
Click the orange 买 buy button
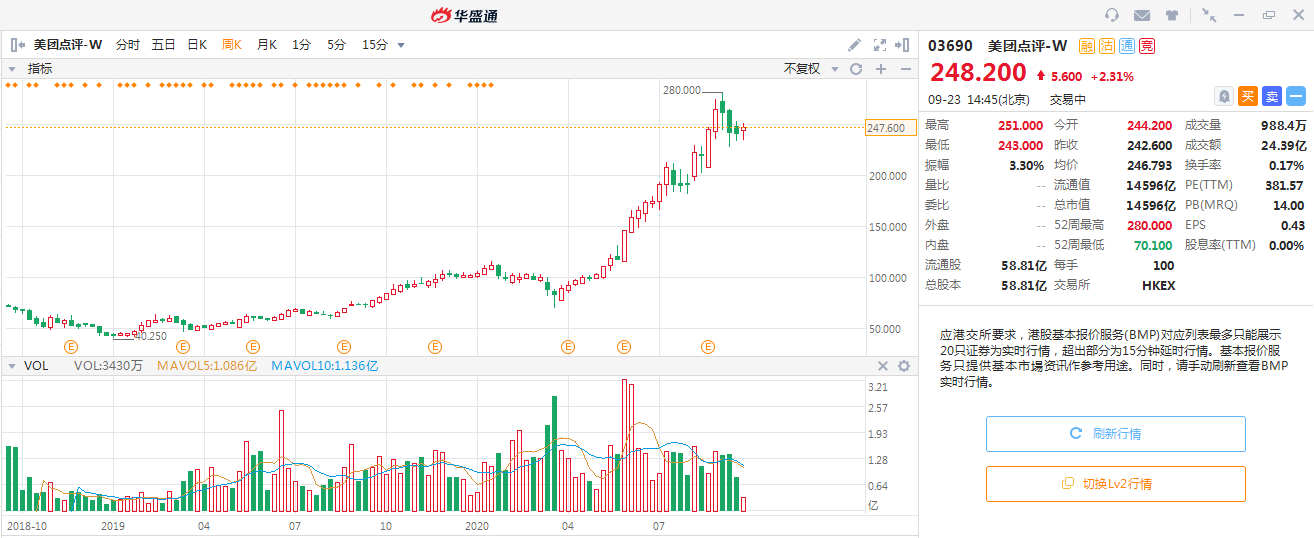click(1248, 96)
